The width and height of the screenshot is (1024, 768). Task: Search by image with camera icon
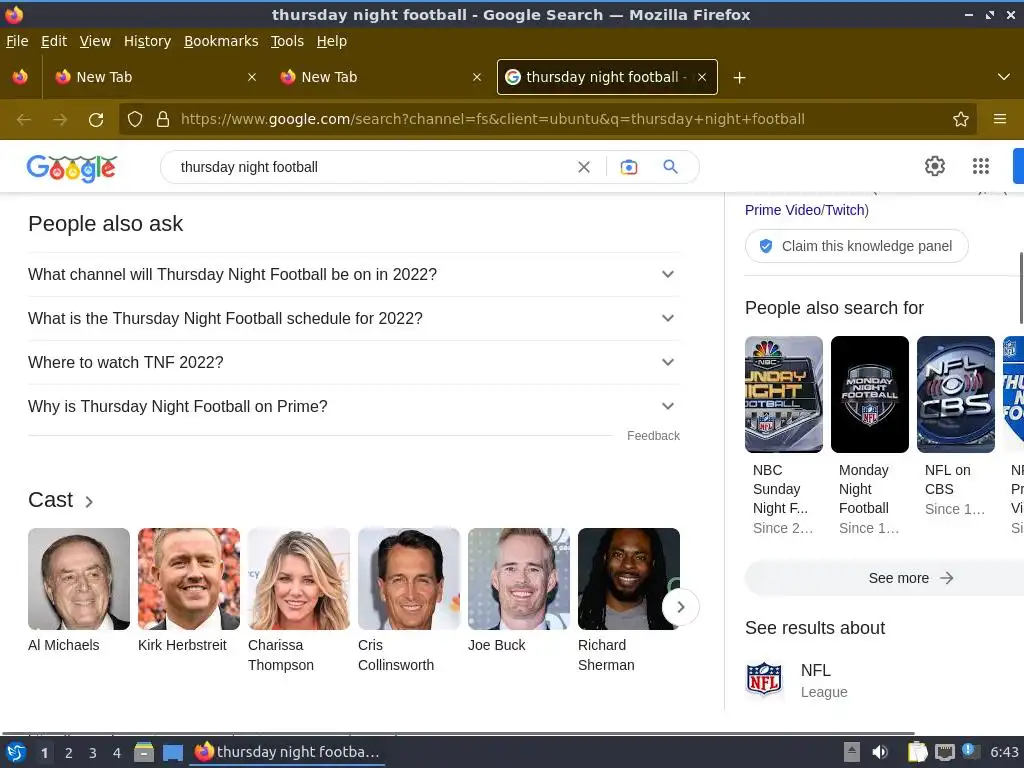[x=628, y=167]
